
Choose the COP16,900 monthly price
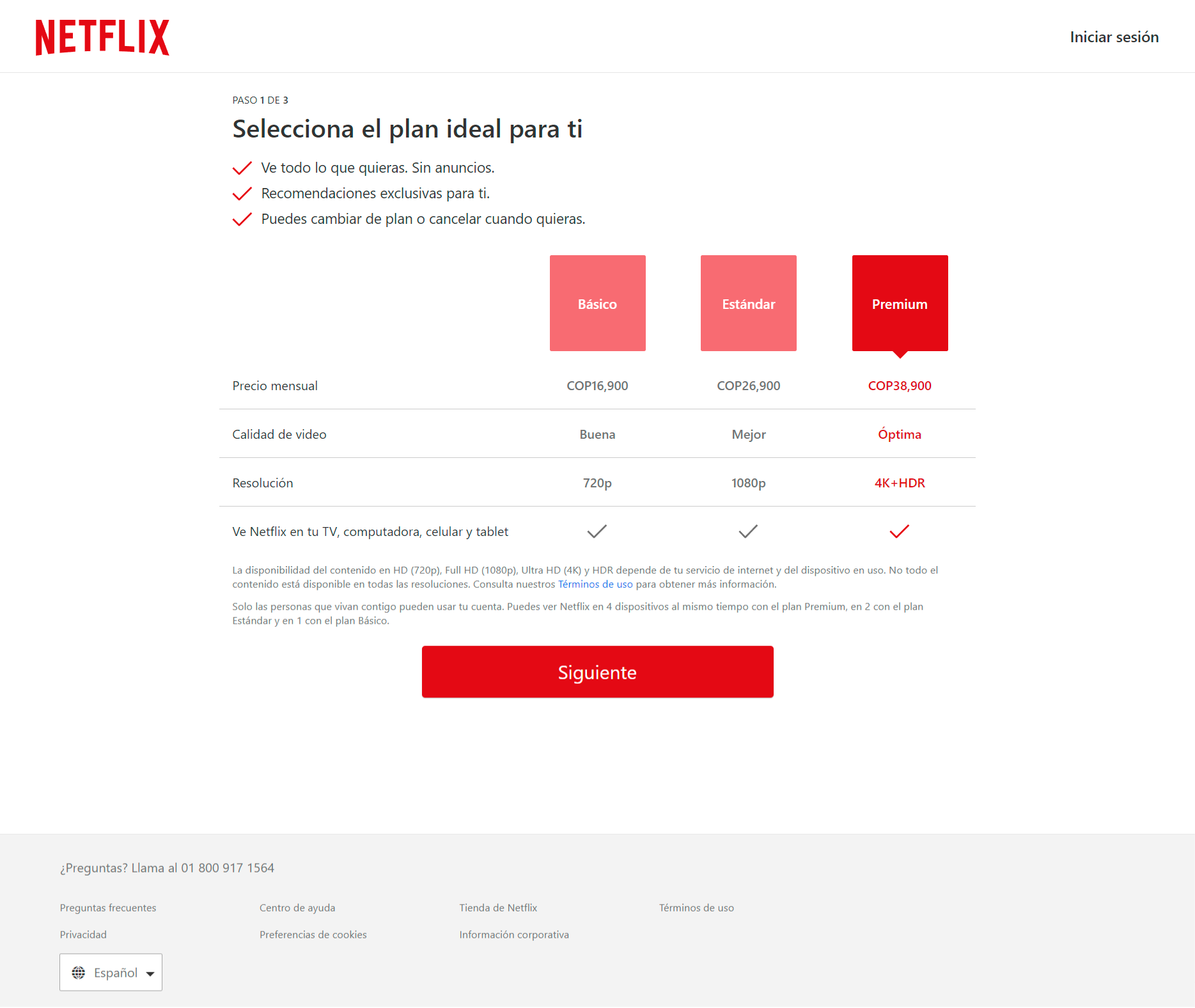pyautogui.click(x=597, y=386)
